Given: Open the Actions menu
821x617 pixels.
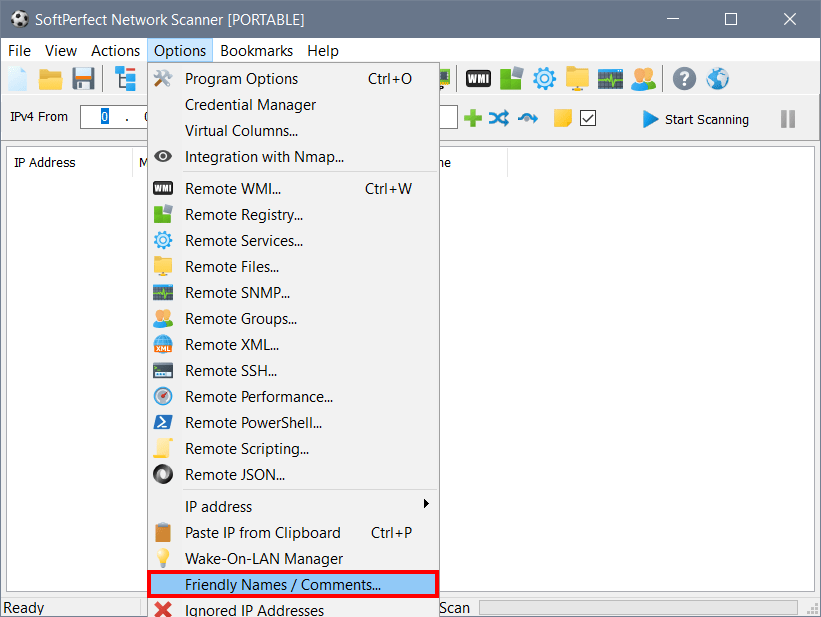Looking at the screenshot, I should (116, 51).
